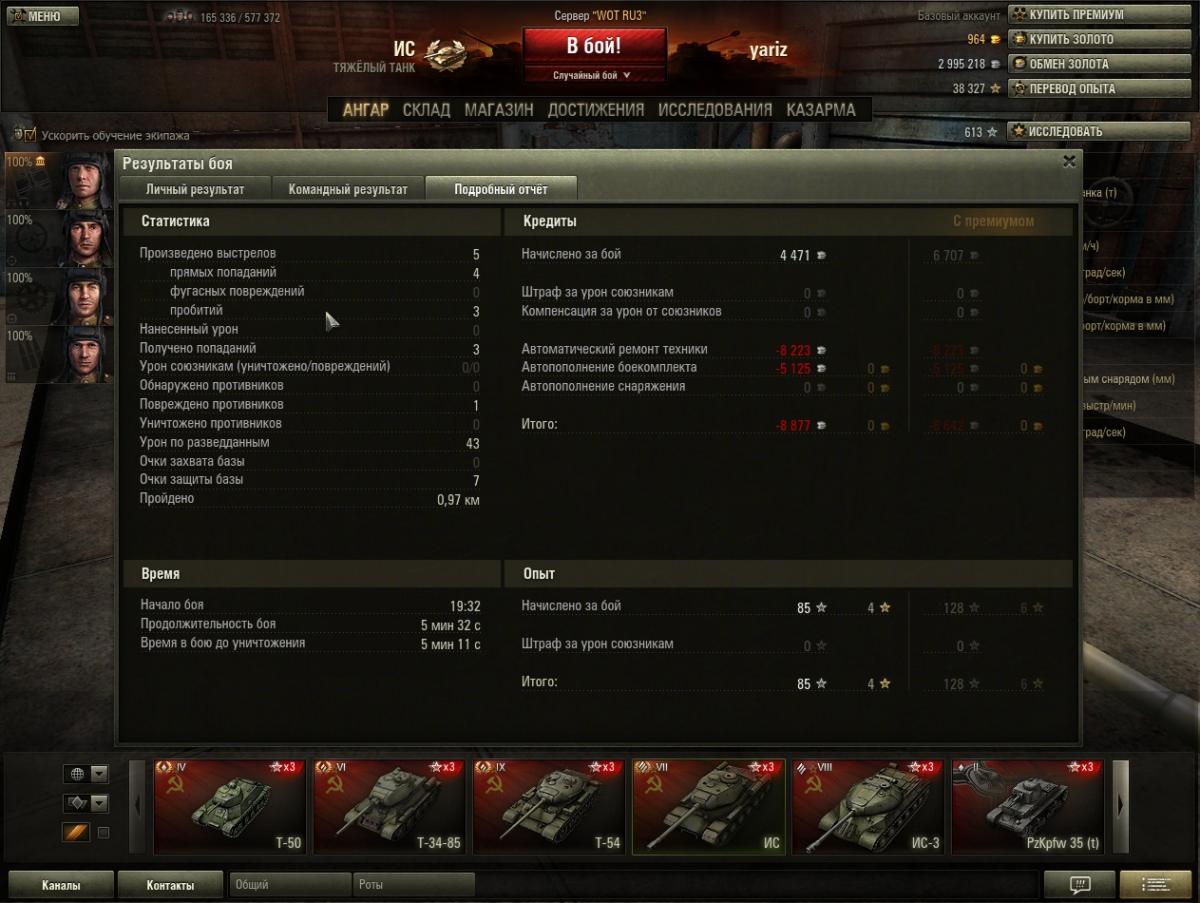Click experience star next to 613
The width and height of the screenshot is (1200, 903).
(x=992, y=132)
